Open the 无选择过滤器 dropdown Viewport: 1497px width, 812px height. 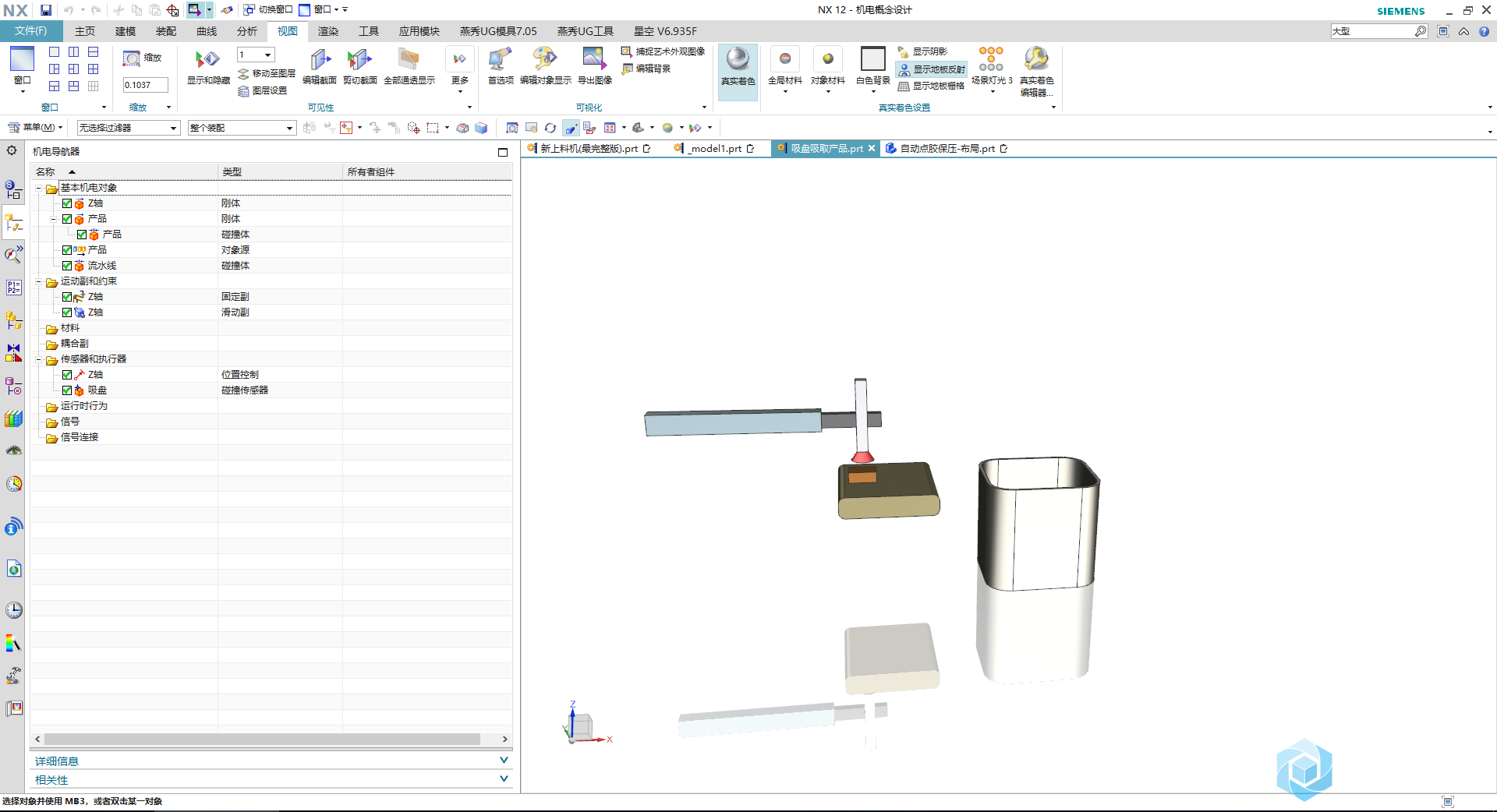click(129, 128)
